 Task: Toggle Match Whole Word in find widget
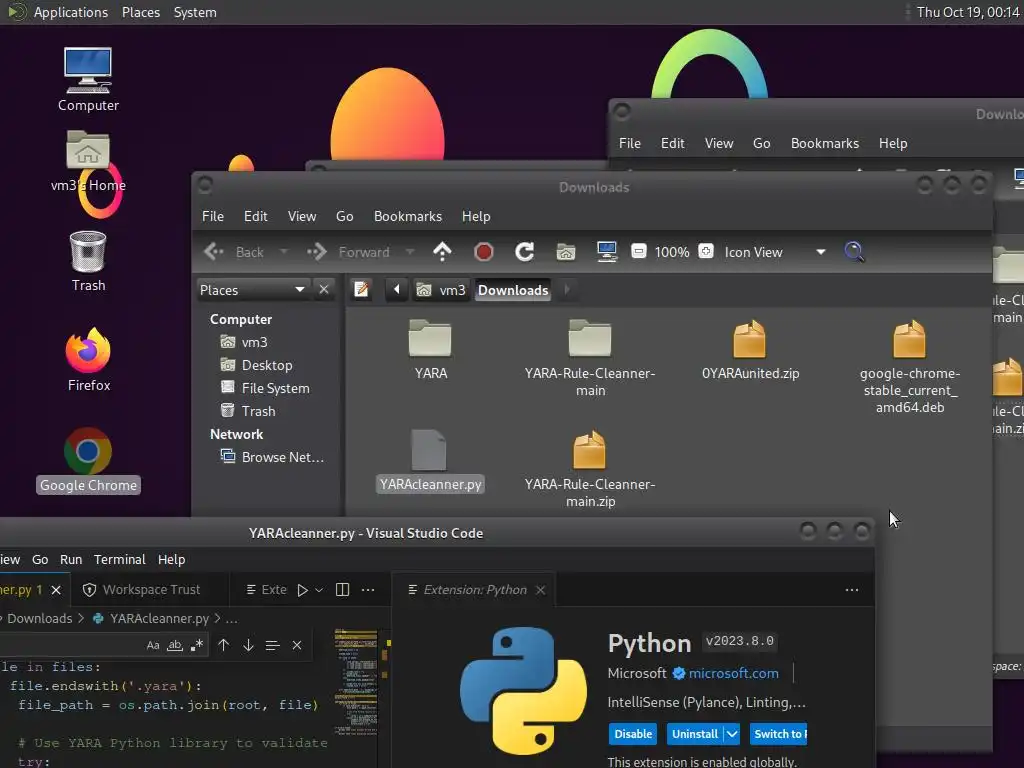174,645
